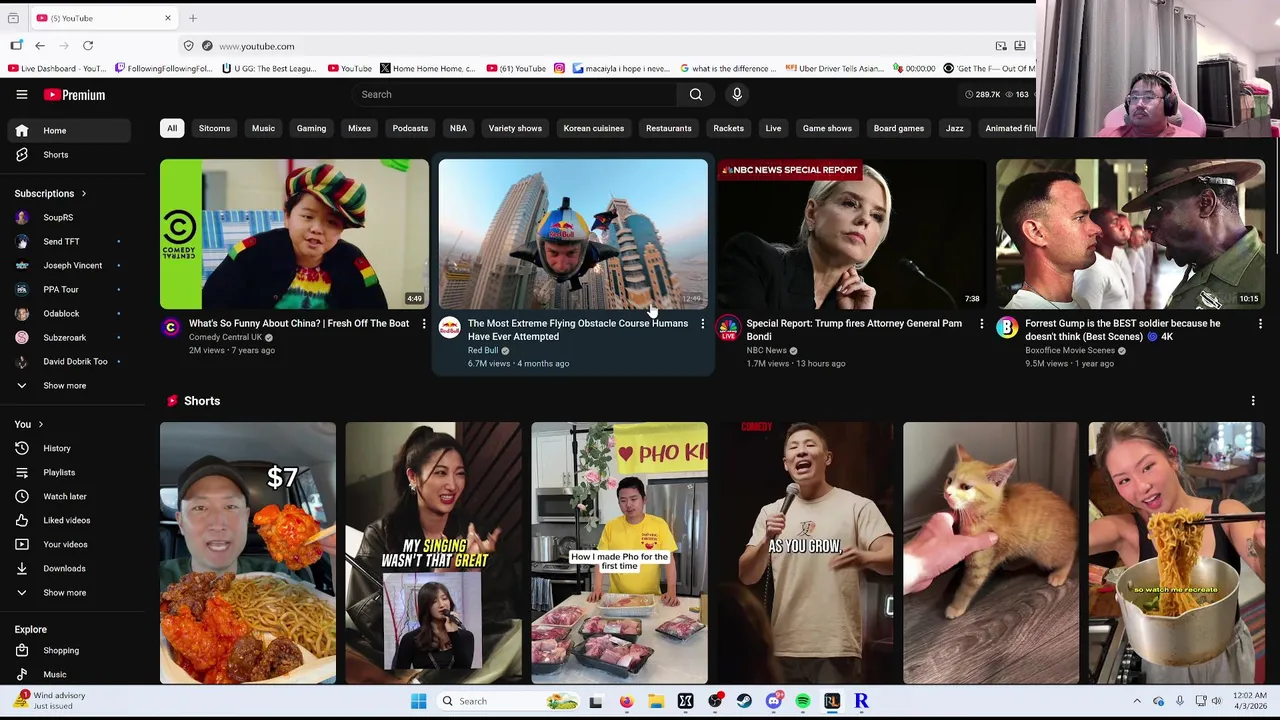1280x720 pixels.
Task: Click the Boxoffice Movie Scenes channel name
Action: [x=1070, y=350]
